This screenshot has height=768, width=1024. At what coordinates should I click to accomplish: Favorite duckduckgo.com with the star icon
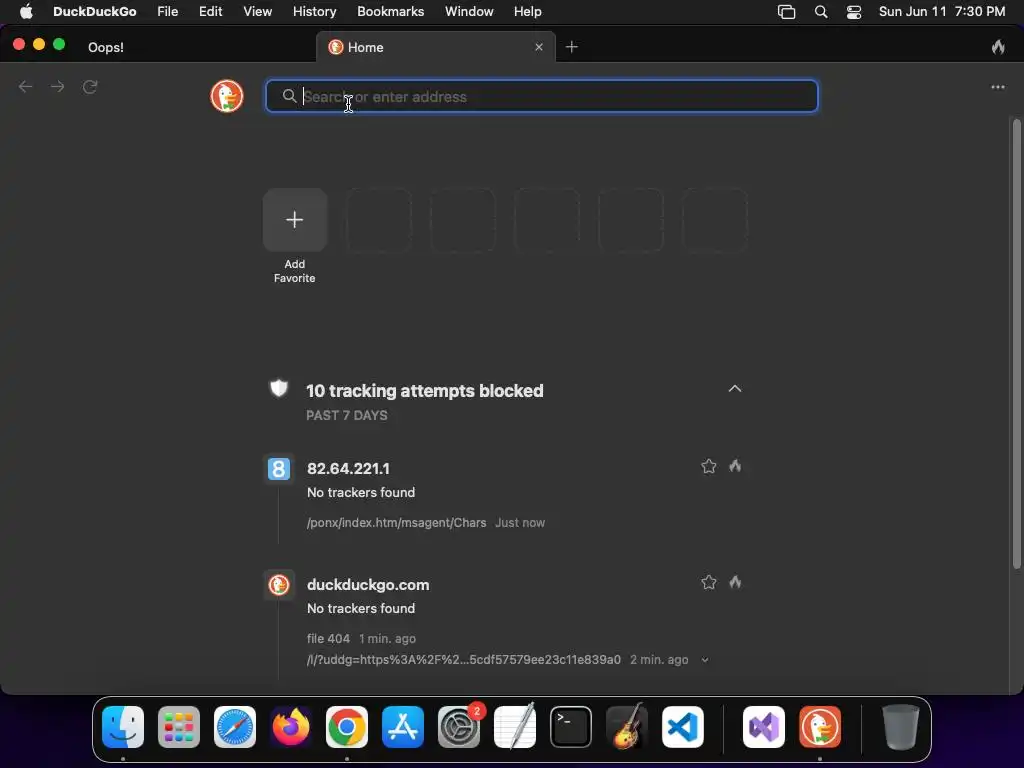coord(709,583)
